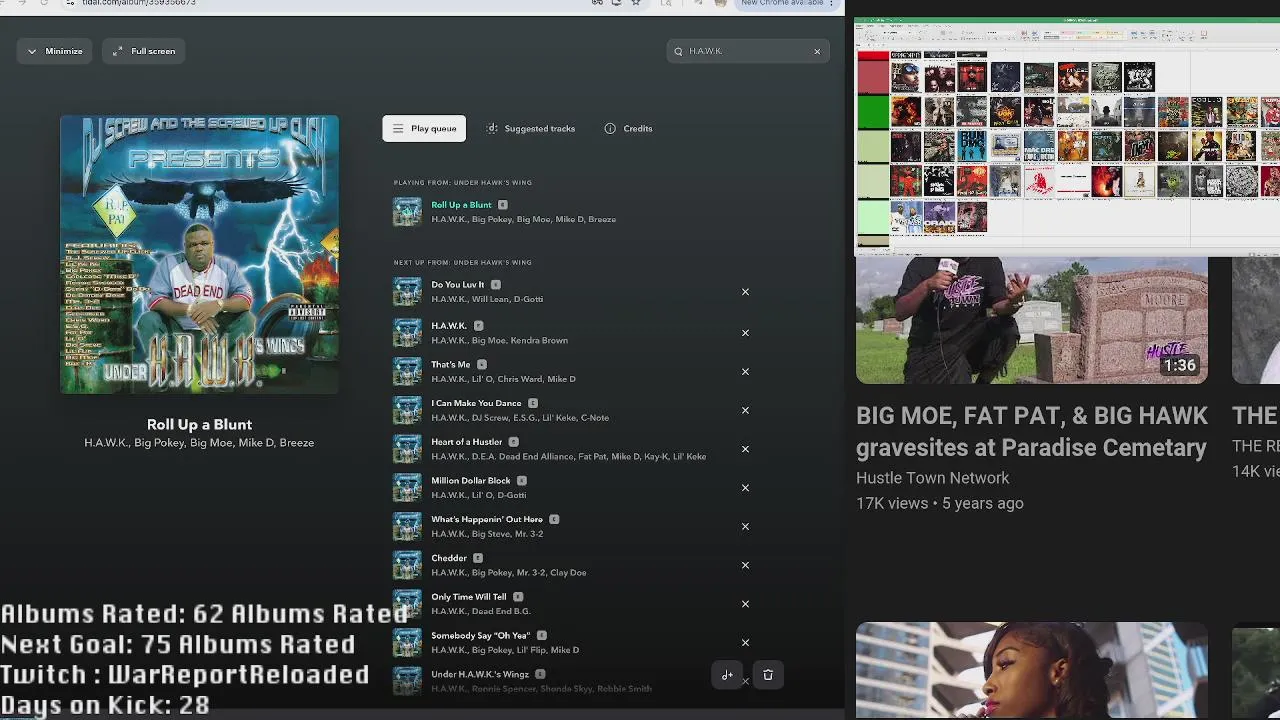This screenshot has height=720, width=1280.
Task: Minimize the now playing view
Action: pos(55,51)
